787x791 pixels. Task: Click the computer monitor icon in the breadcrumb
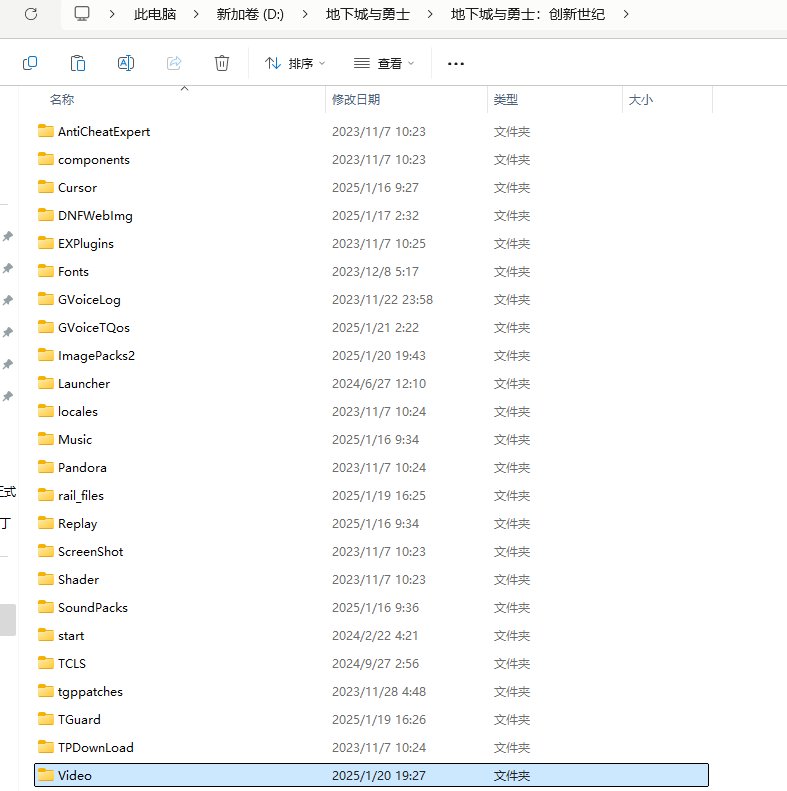pyautogui.click(x=82, y=14)
